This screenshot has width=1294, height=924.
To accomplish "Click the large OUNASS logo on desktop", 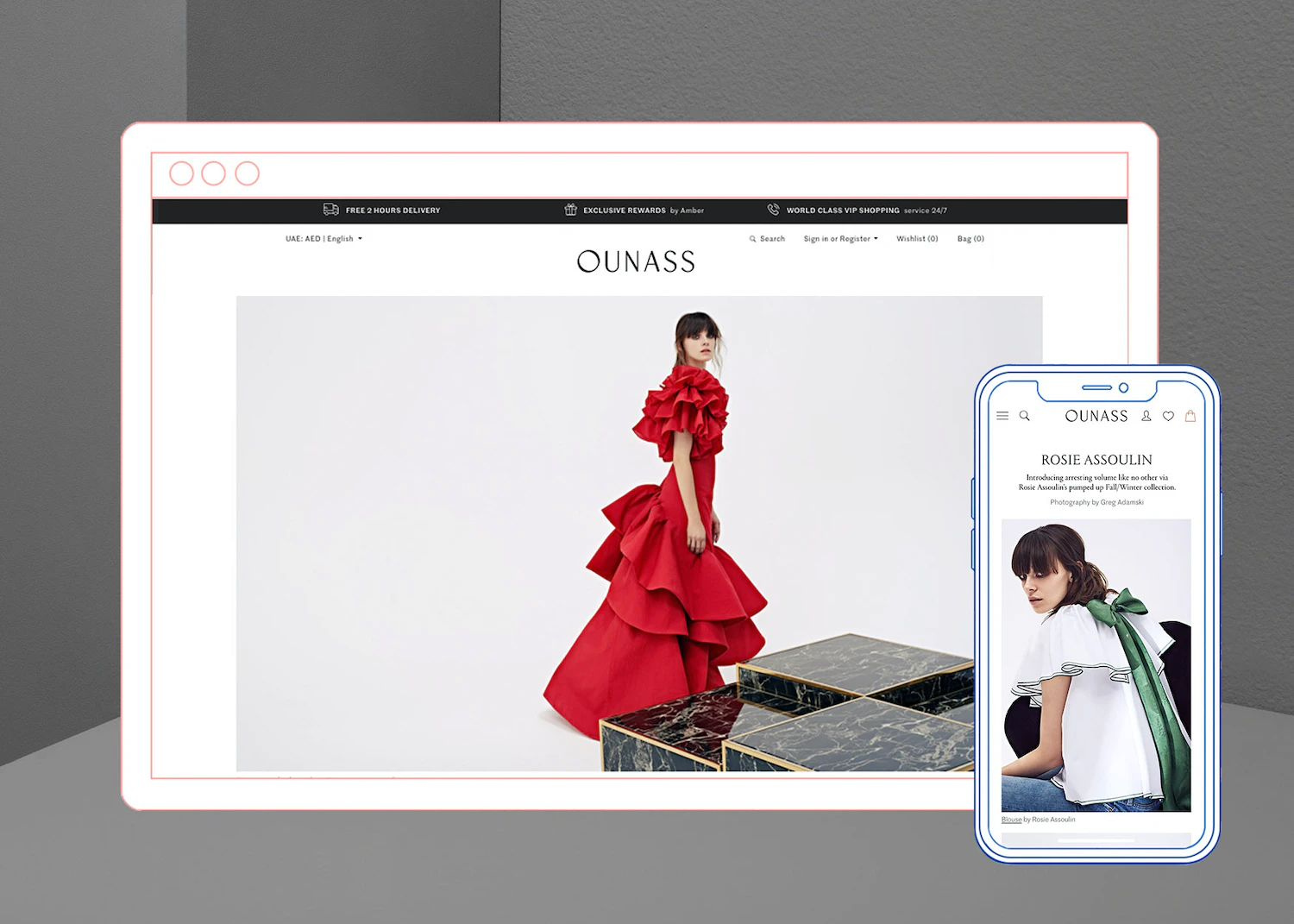I will click(x=636, y=261).
